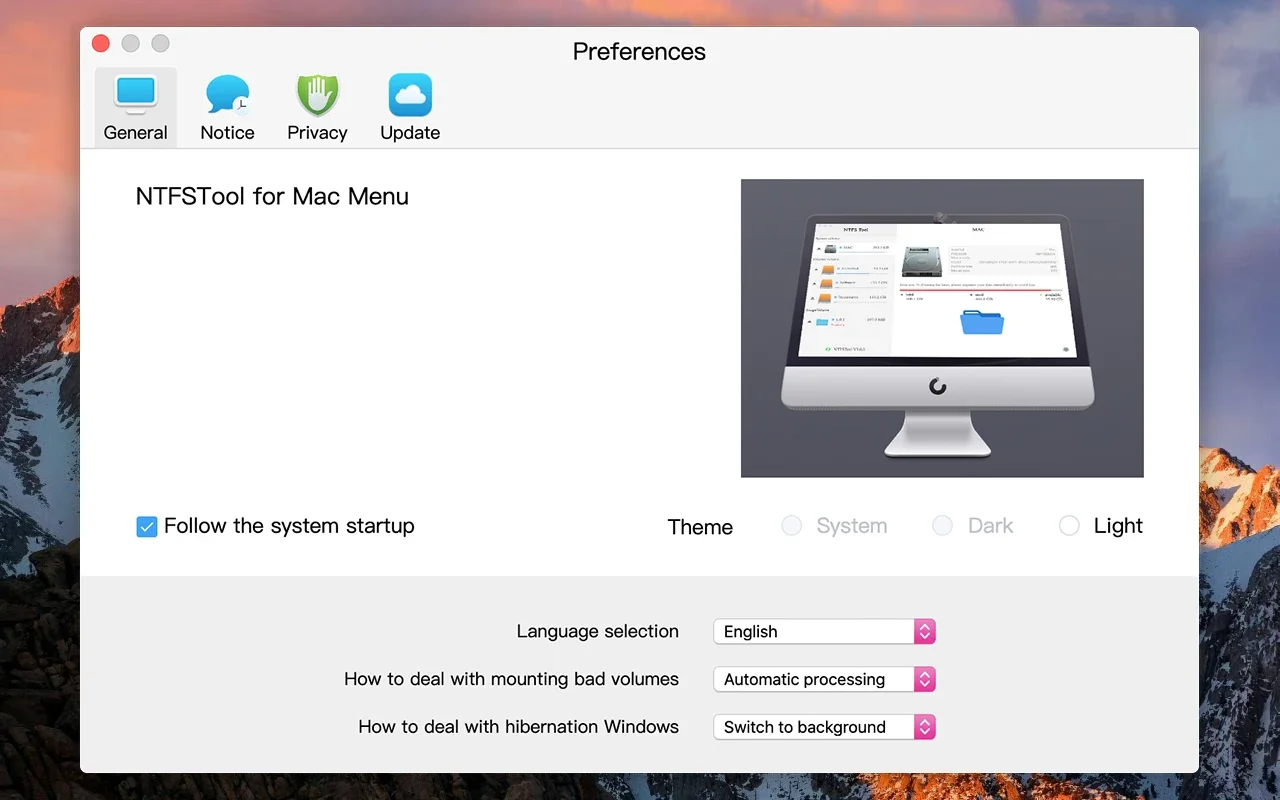Viewport: 1280px width, 800px height.
Task: Choose the Dark theme radio button
Action: 942,526
